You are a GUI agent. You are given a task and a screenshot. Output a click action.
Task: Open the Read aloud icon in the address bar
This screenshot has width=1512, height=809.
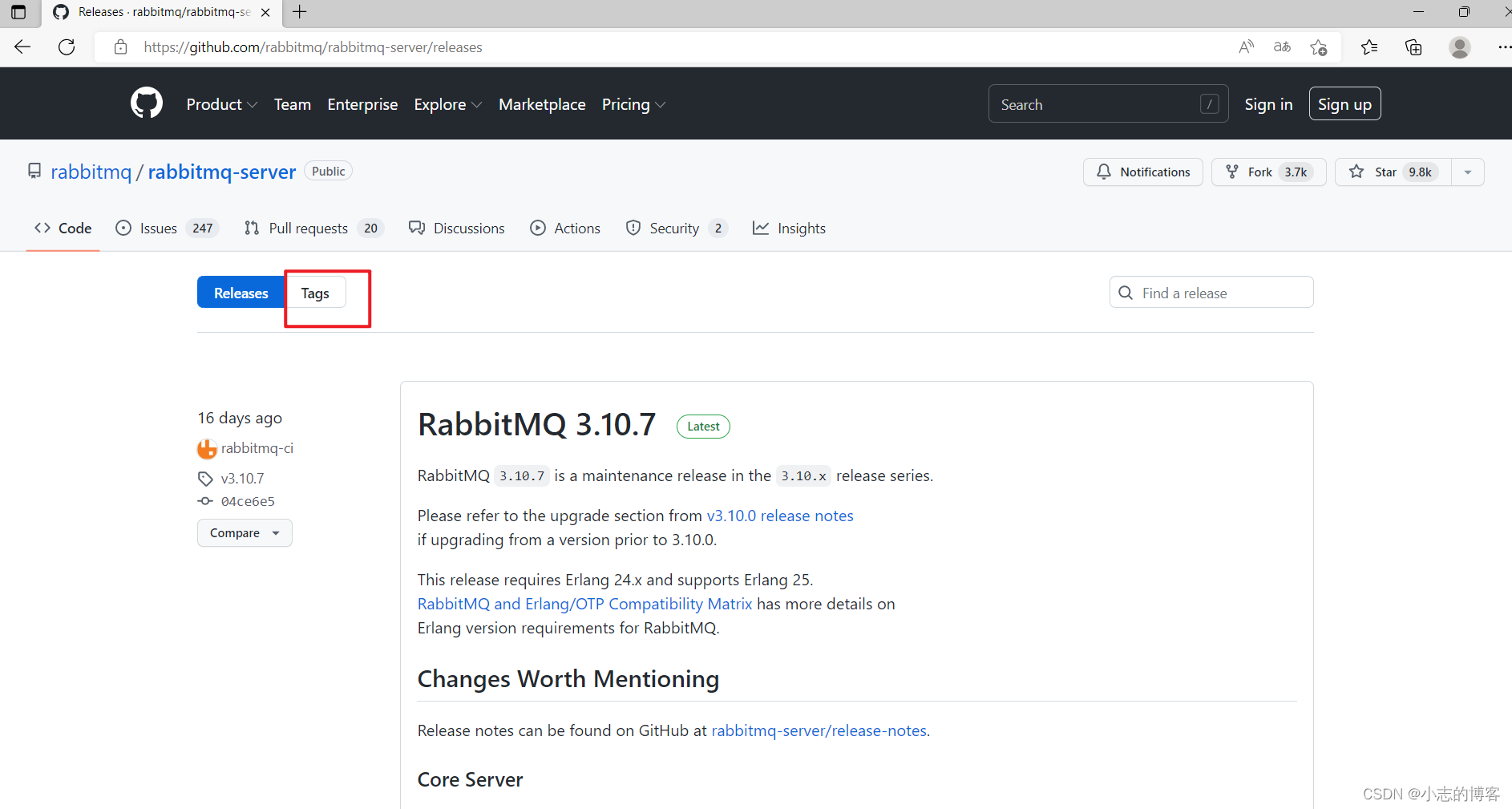1246,47
